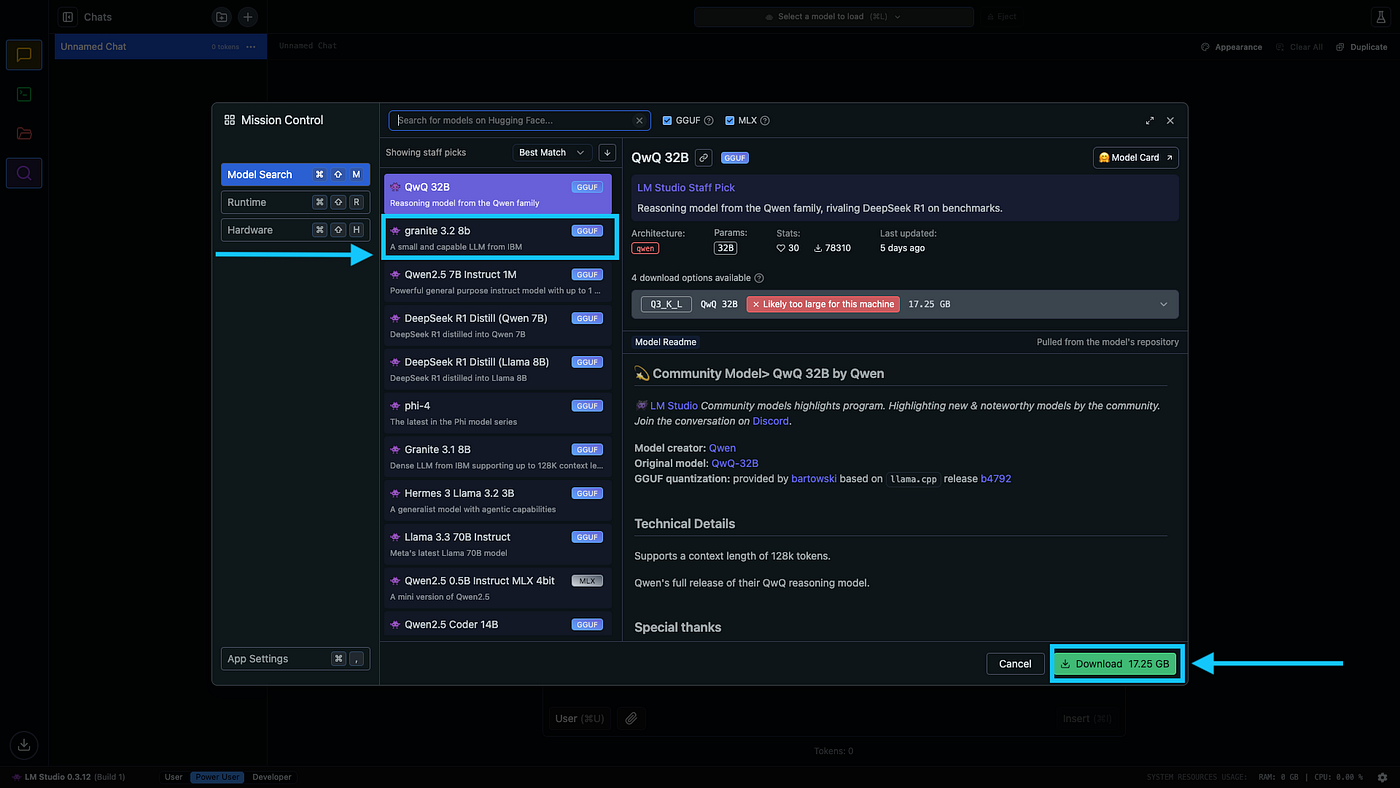This screenshot has width=1400, height=788.
Task: Open the Discover magnifier icon in the left sidebar
Action: [x=24, y=173]
